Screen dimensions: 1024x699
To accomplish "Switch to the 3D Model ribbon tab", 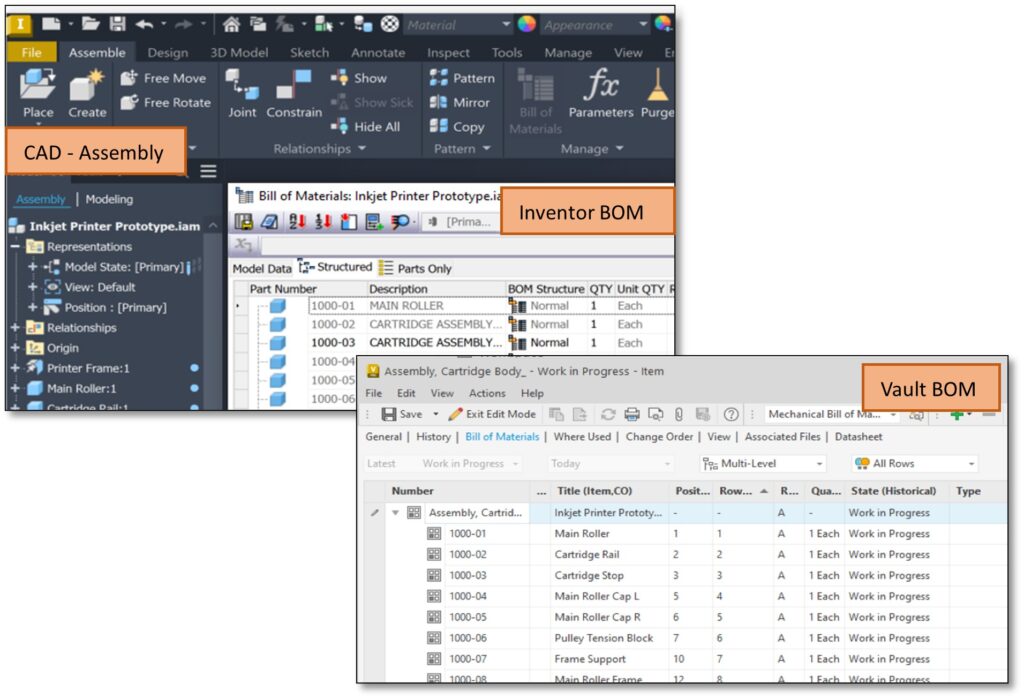I will click(239, 52).
